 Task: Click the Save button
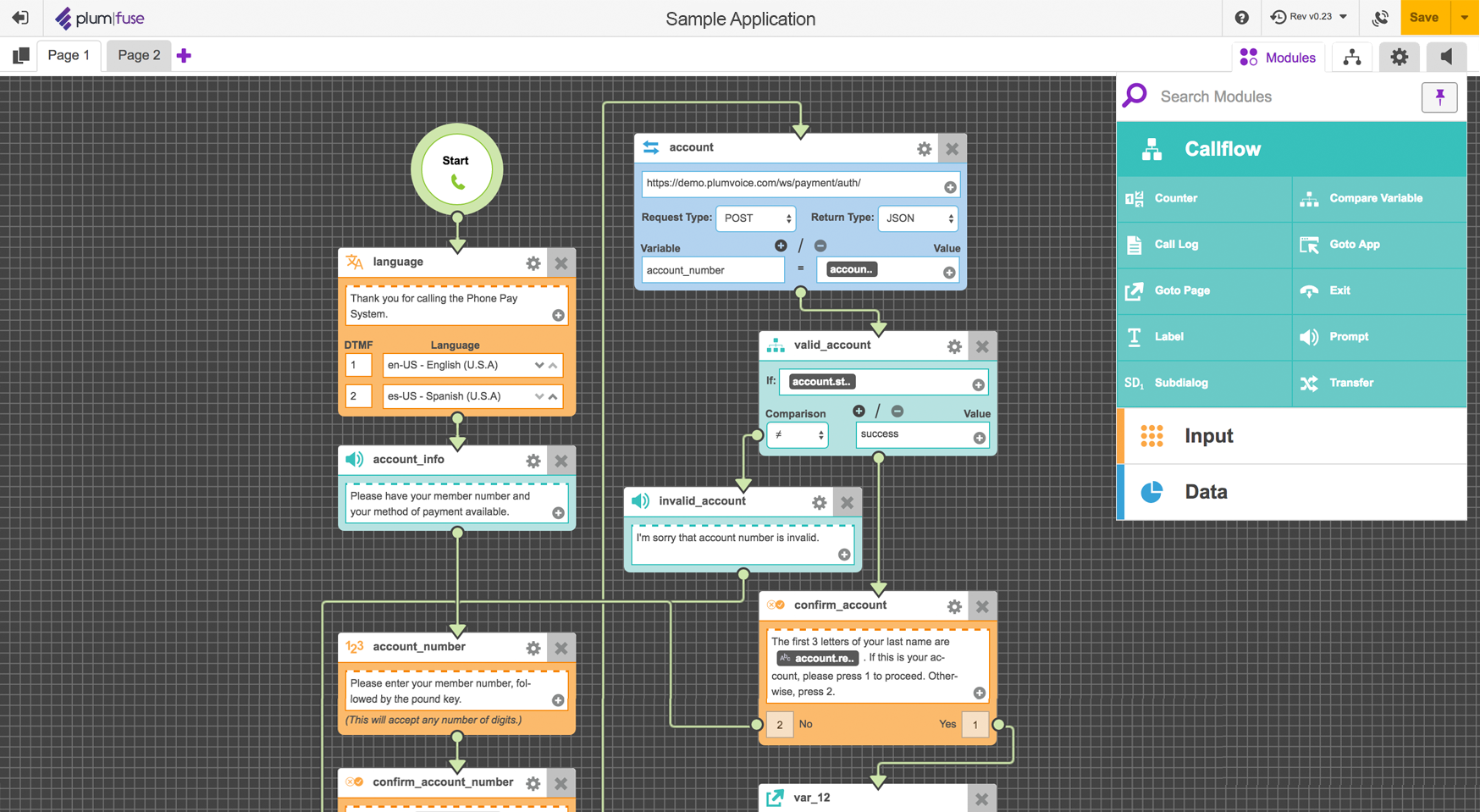click(x=1424, y=17)
